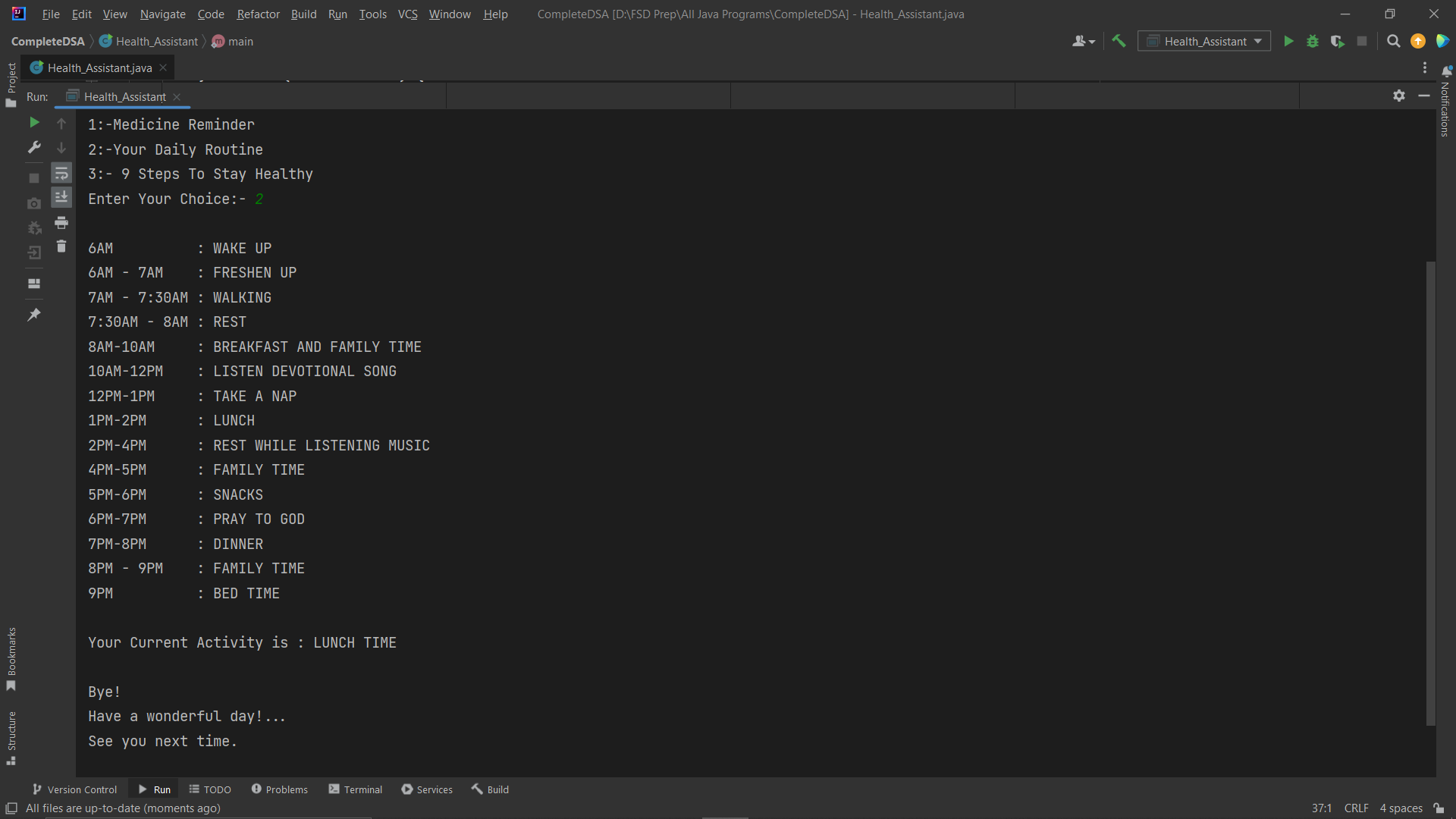
Task: Click the Build project hammer icon
Action: tap(1119, 41)
